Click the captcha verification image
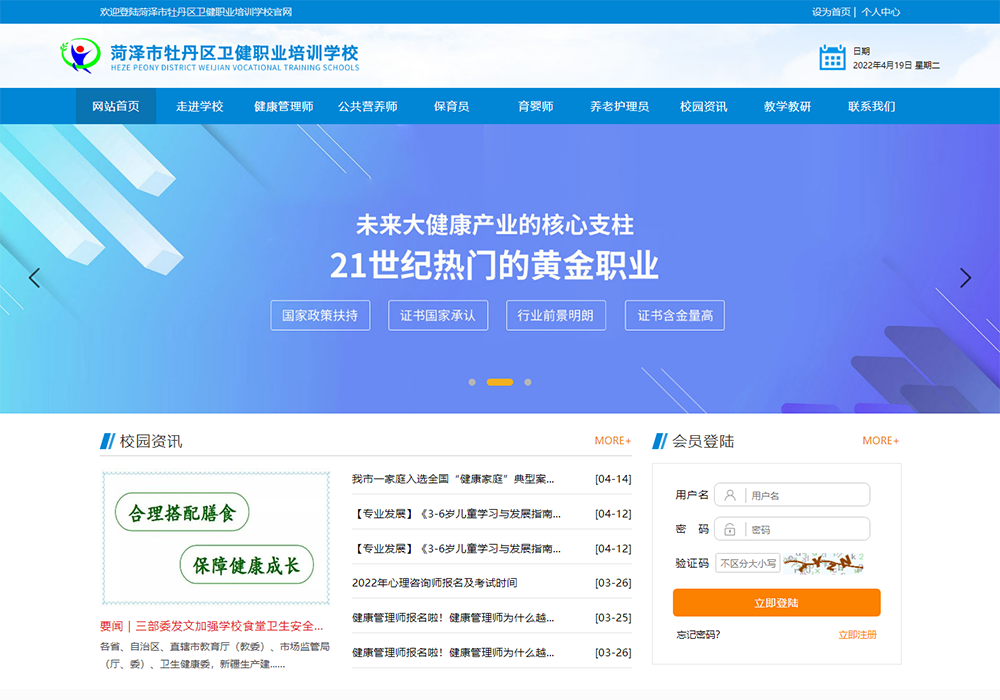This screenshot has height=700, width=1000. pyautogui.click(x=823, y=563)
